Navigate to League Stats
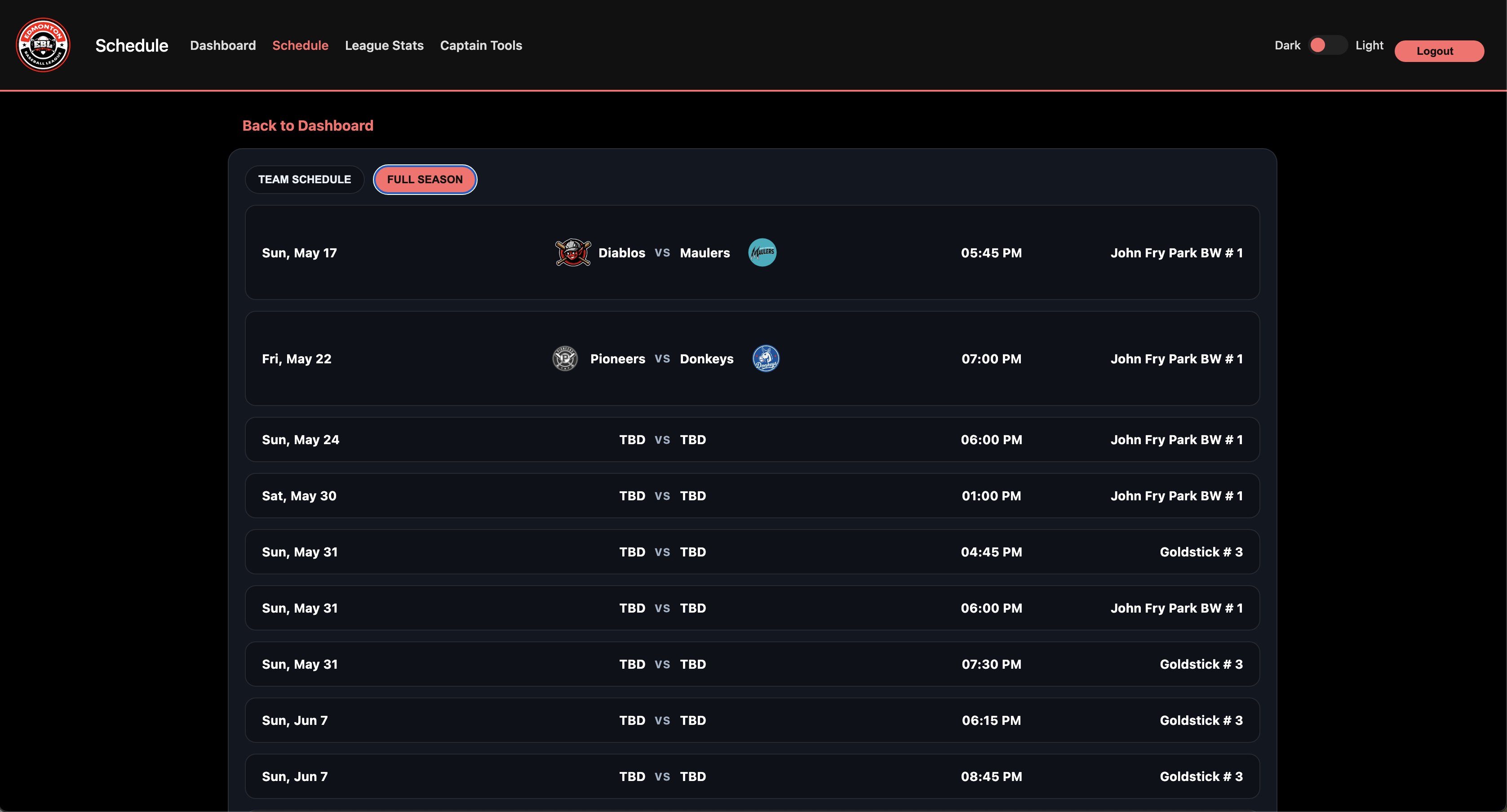 (x=384, y=45)
